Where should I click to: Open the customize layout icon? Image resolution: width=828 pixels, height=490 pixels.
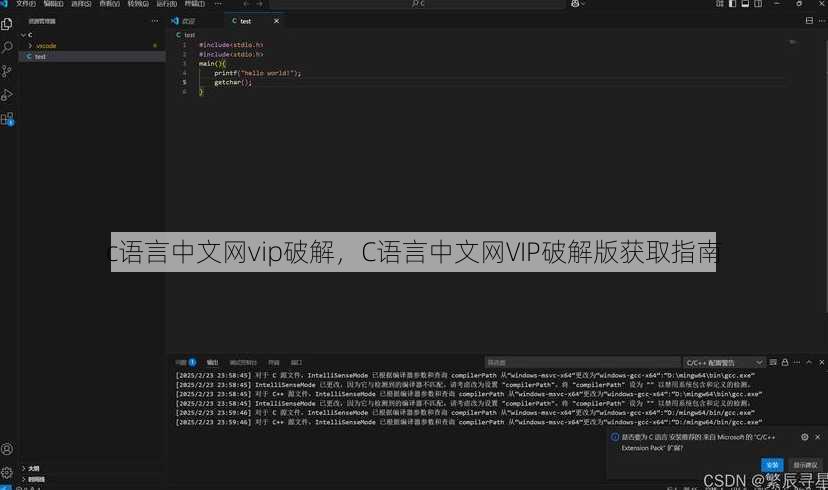[720, 4]
